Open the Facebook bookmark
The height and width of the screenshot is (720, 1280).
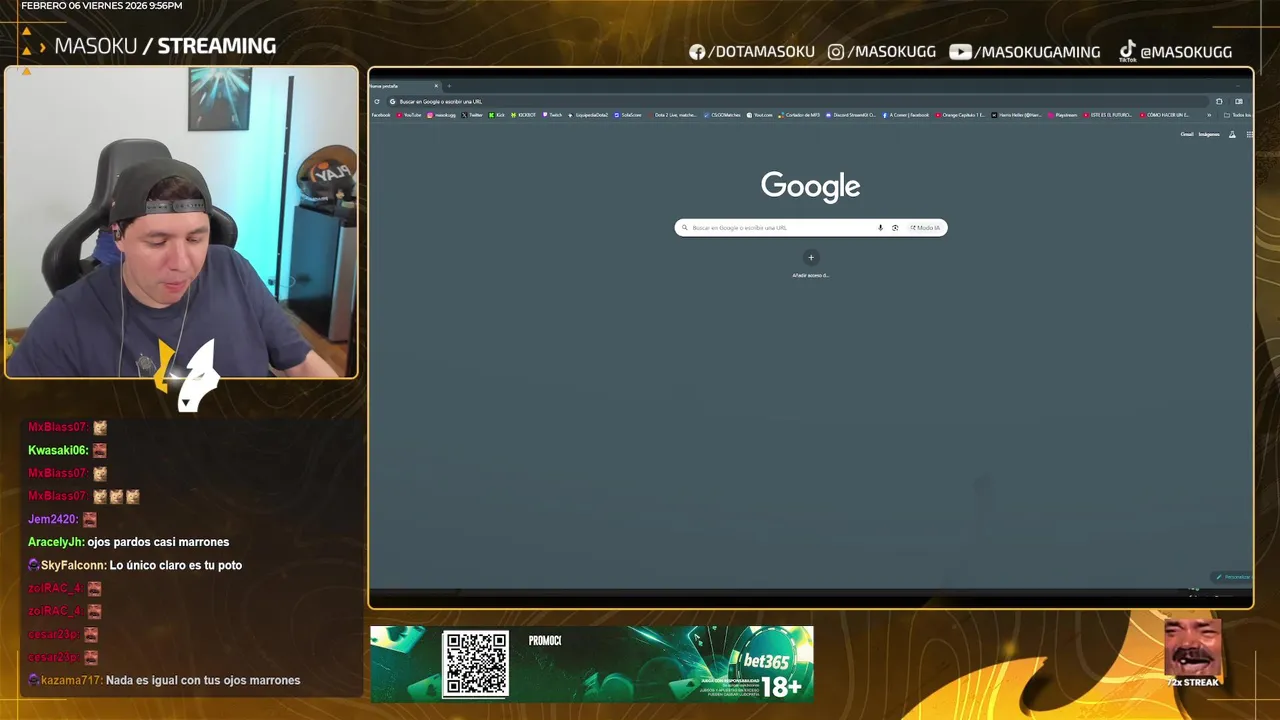[381, 115]
